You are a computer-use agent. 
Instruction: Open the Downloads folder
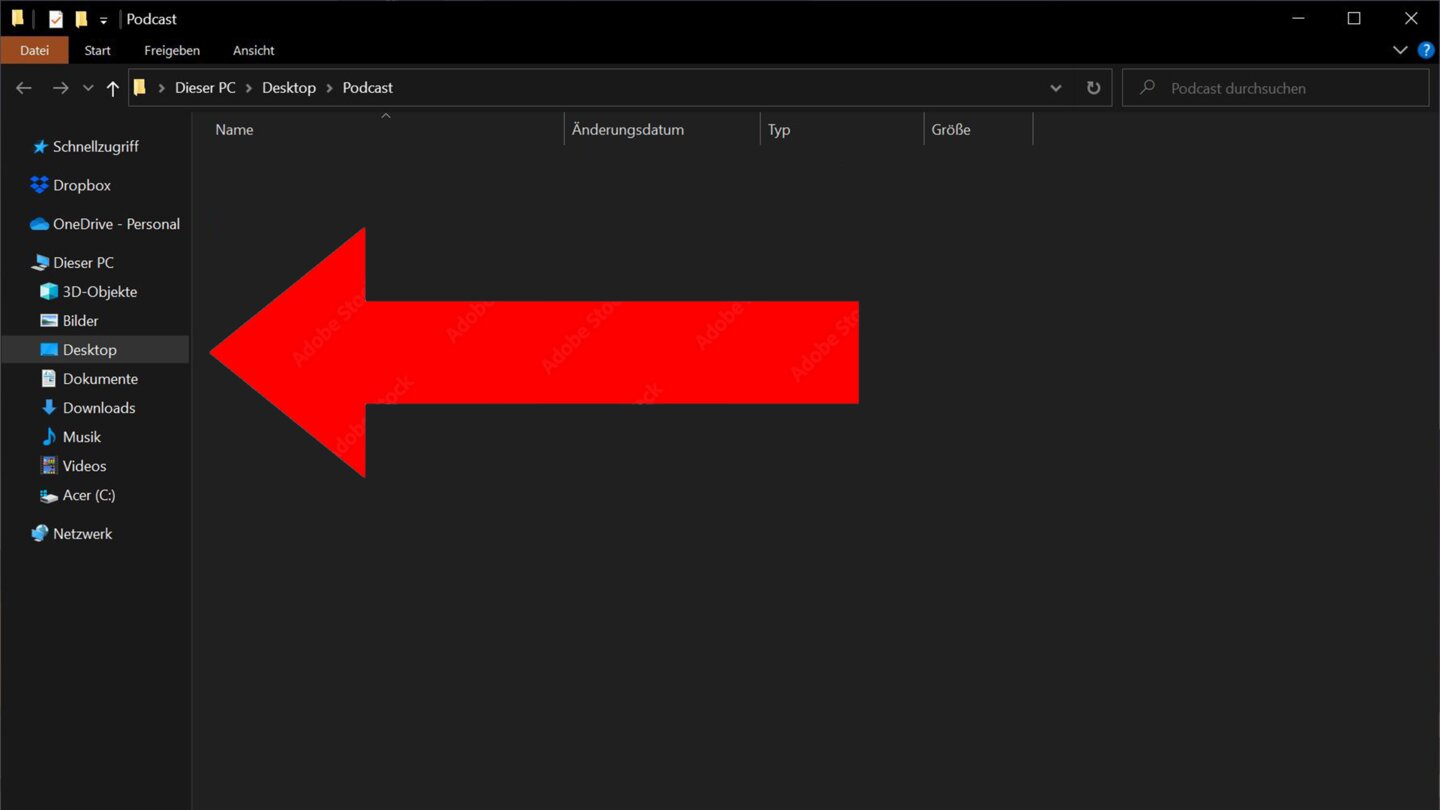click(x=99, y=407)
